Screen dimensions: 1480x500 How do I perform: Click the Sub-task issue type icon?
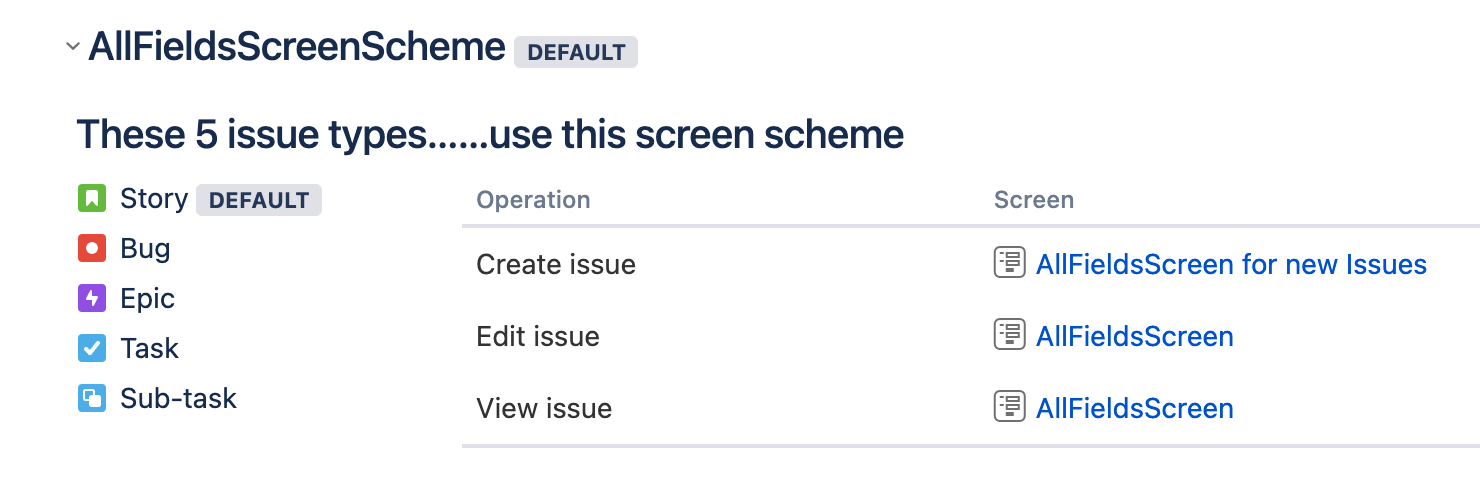92,399
